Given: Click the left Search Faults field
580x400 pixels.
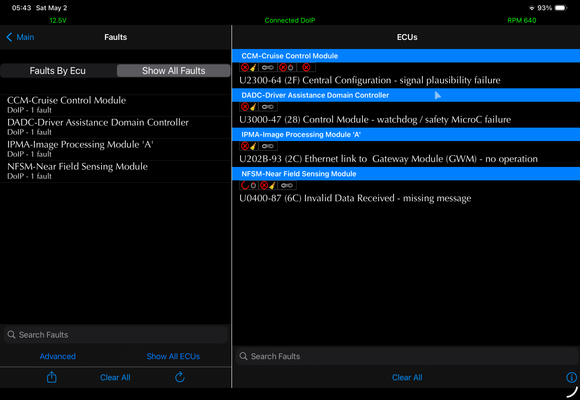Looking at the screenshot, I should coord(115,335).
